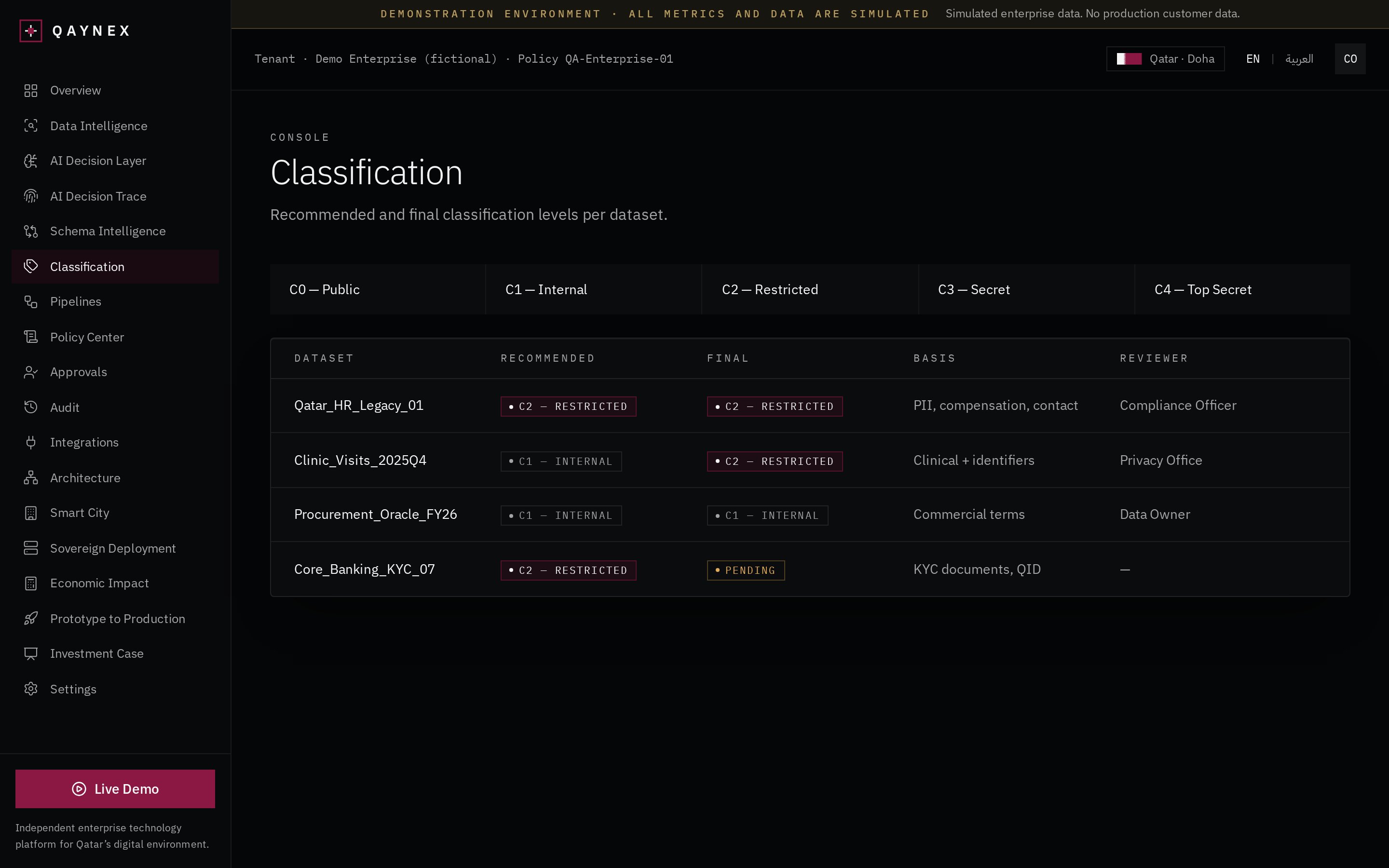The image size is (1389, 868).
Task: Click the Integrations plug icon
Action: [31, 442]
